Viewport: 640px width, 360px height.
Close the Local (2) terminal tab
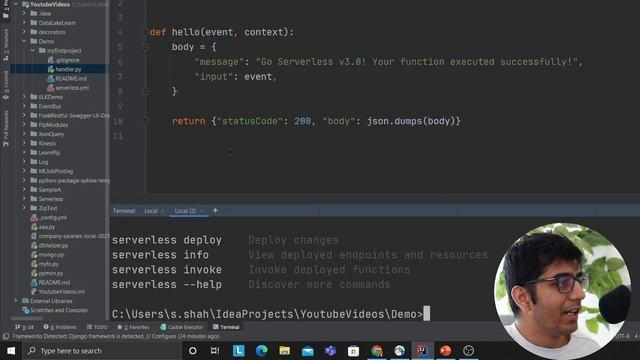[x=202, y=211]
